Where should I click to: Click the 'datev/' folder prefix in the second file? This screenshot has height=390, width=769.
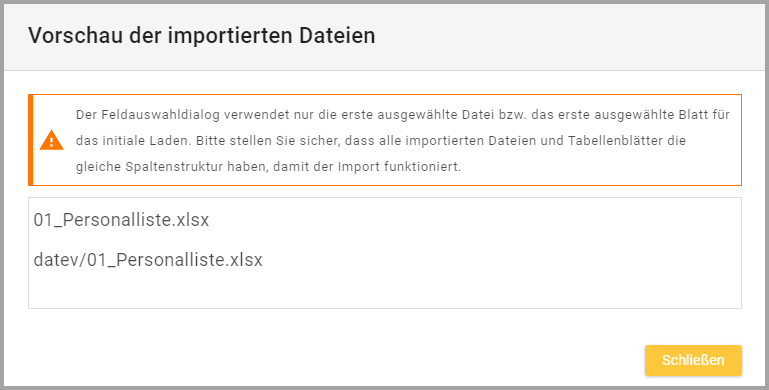(x=60, y=260)
